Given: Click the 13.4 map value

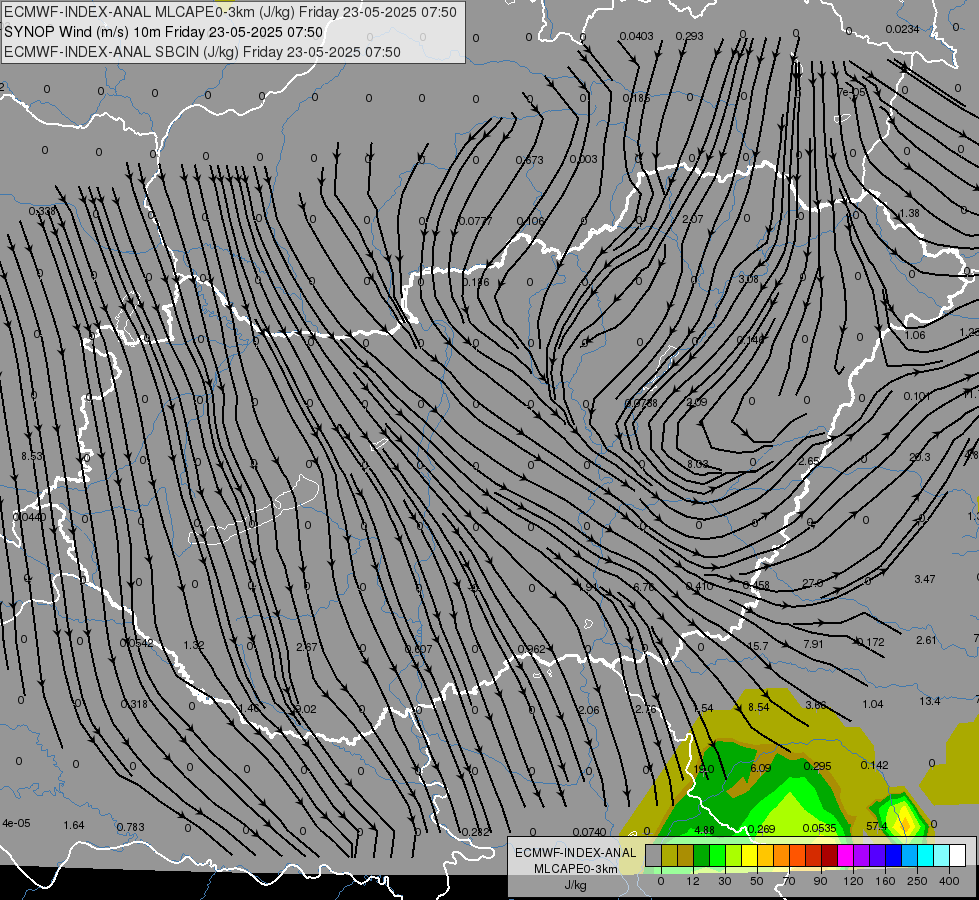Looking at the screenshot, I should click(x=930, y=701).
